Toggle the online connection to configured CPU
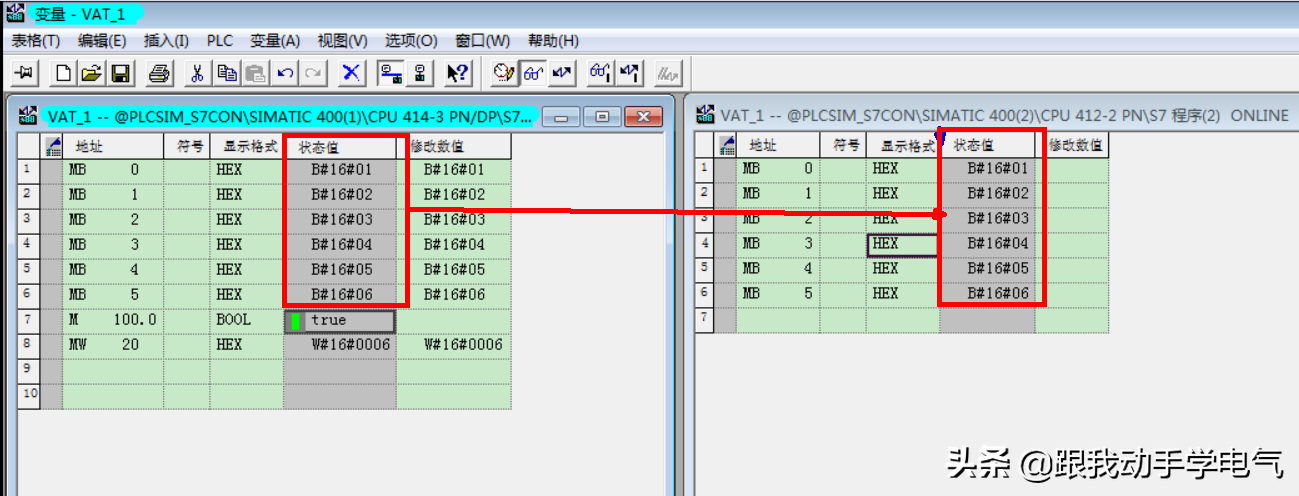The width and height of the screenshot is (1299, 496). tap(390, 73)
